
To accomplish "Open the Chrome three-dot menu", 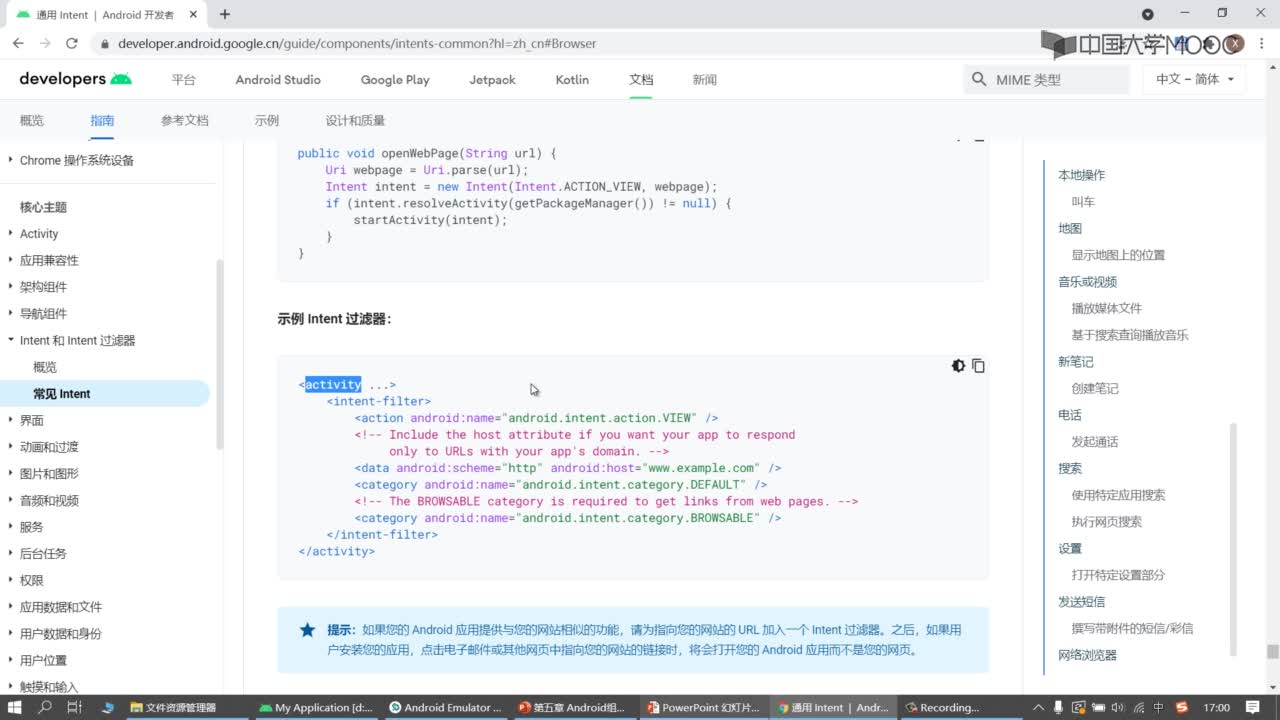I will (1264, 43).
